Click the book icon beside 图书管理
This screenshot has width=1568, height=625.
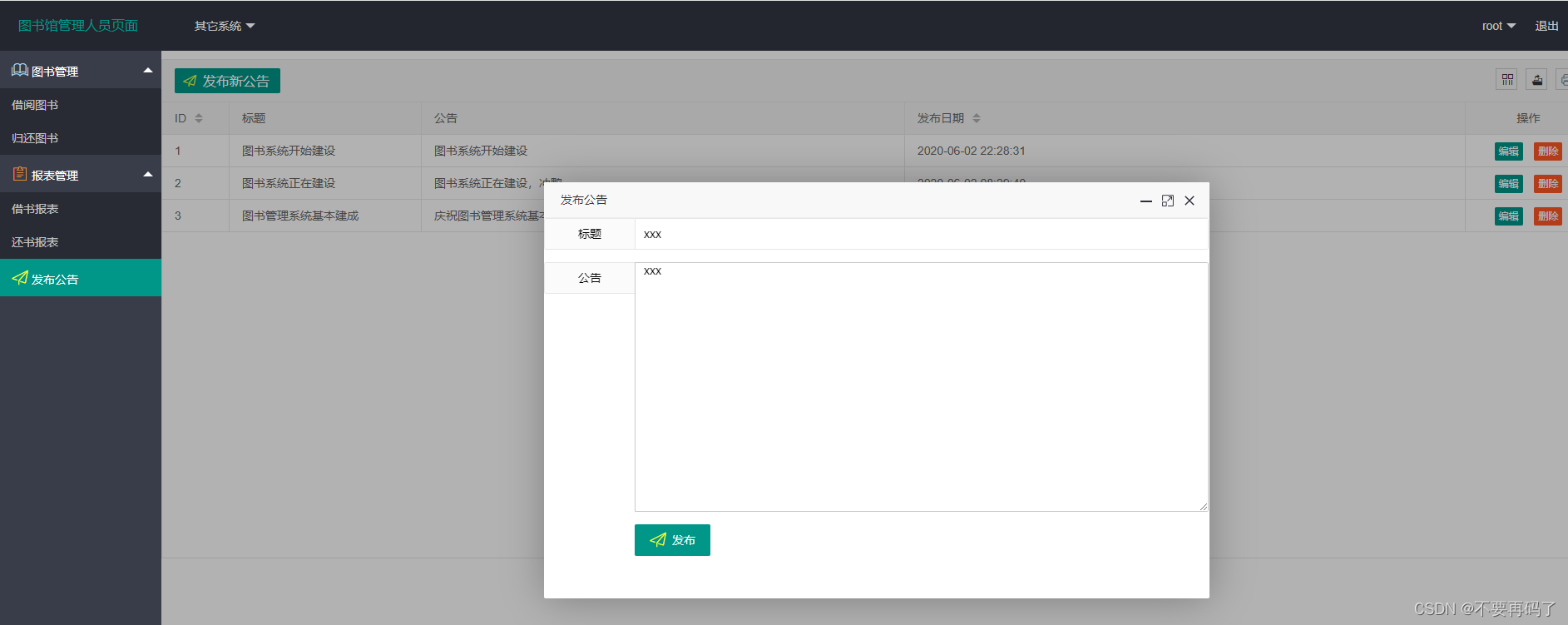coord(20,70)
